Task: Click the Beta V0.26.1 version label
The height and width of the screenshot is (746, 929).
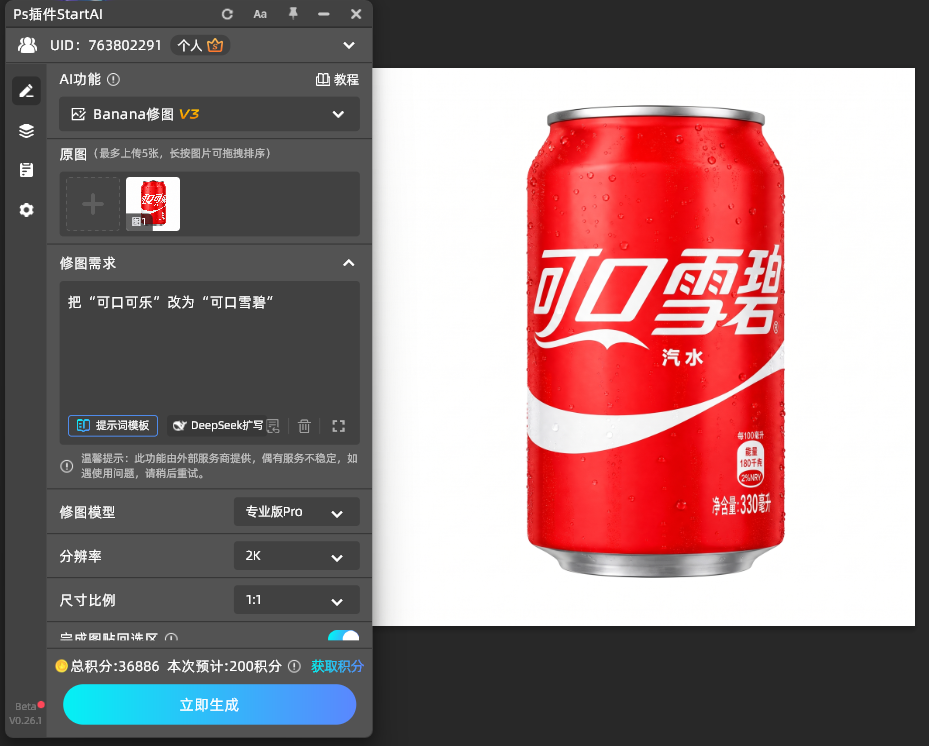Action: point(25,713)
